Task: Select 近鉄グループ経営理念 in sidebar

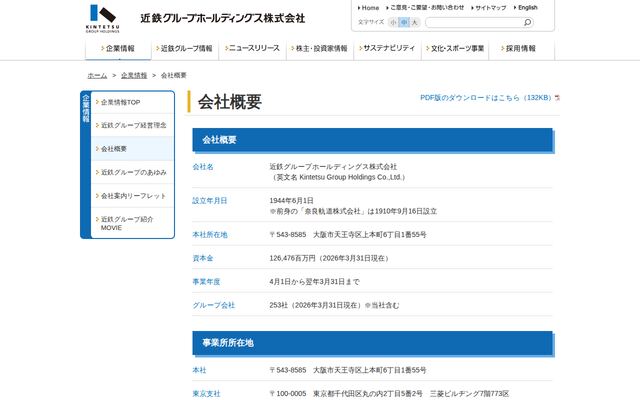Action: coord(132,125)
